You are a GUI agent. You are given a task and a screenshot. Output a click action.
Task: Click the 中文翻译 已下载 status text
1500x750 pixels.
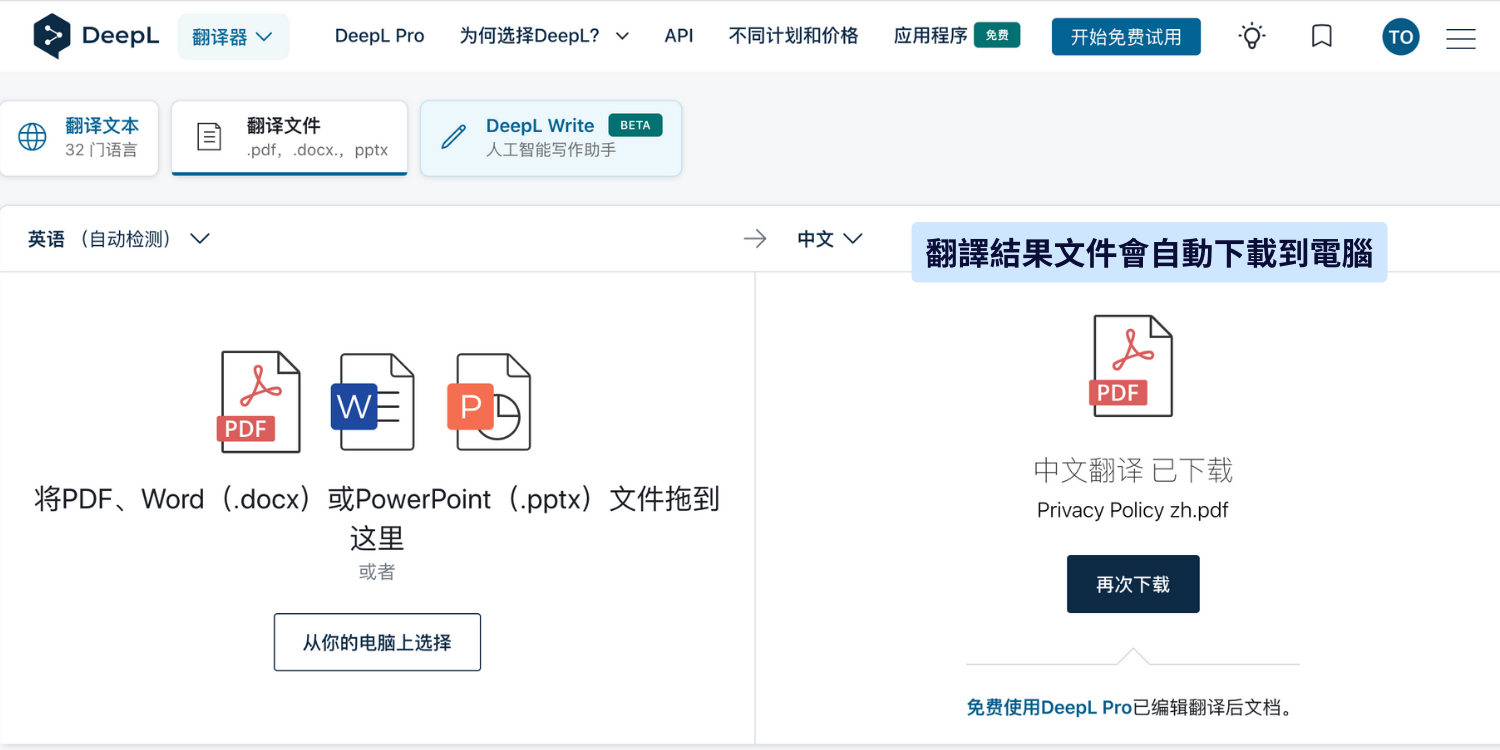(1133, 470)
